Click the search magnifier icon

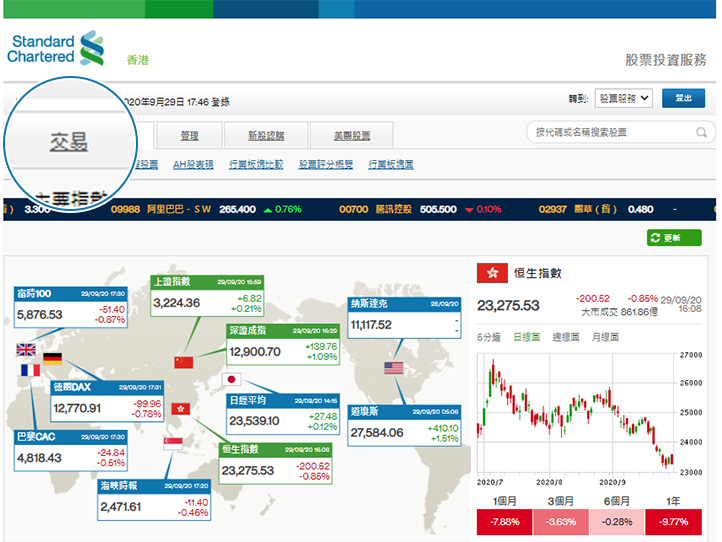tap(701, 132)
